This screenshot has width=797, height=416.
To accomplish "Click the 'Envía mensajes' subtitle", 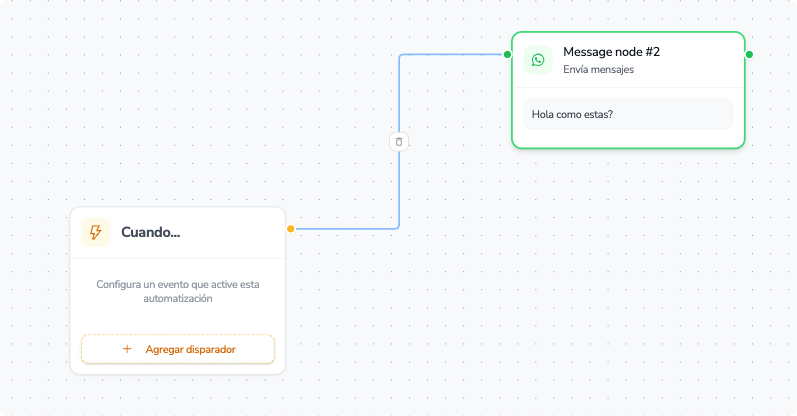I will (x=598, y=70).
